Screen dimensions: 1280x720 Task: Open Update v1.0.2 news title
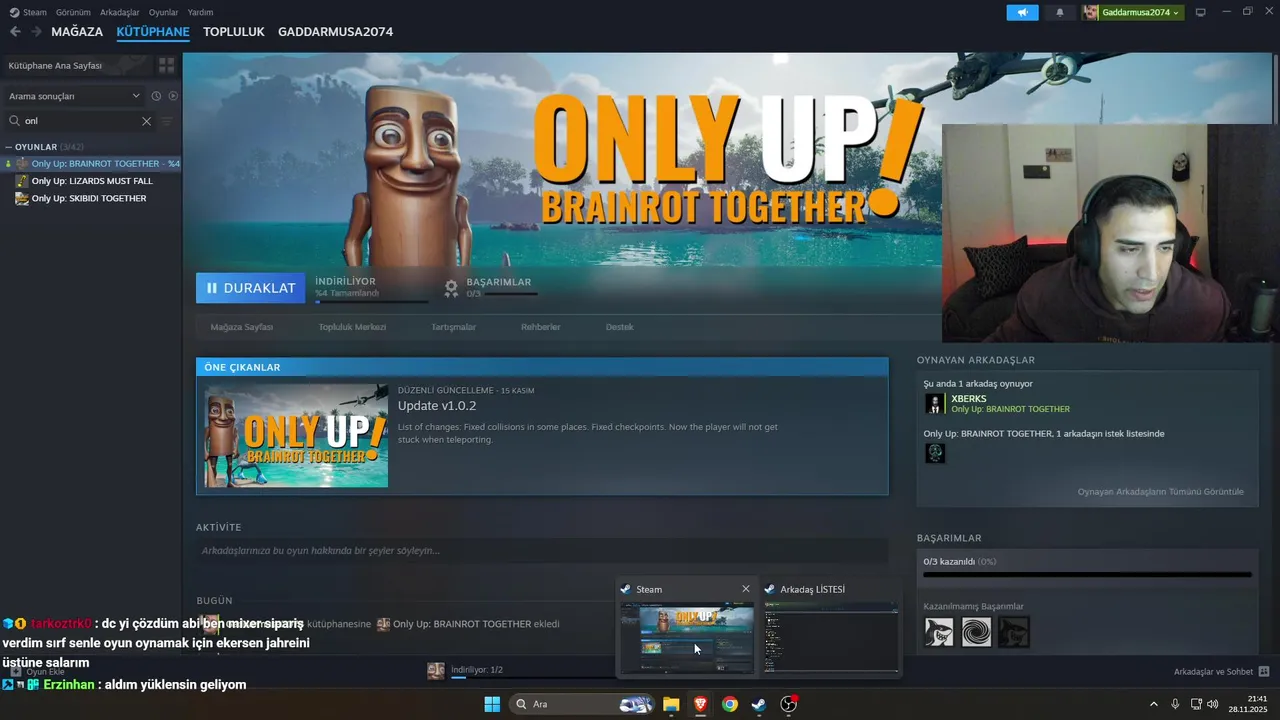tap(437, 406)
